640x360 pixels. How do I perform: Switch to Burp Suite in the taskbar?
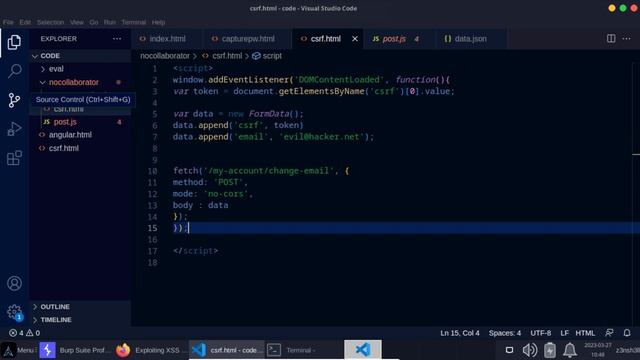click(76, 350)
